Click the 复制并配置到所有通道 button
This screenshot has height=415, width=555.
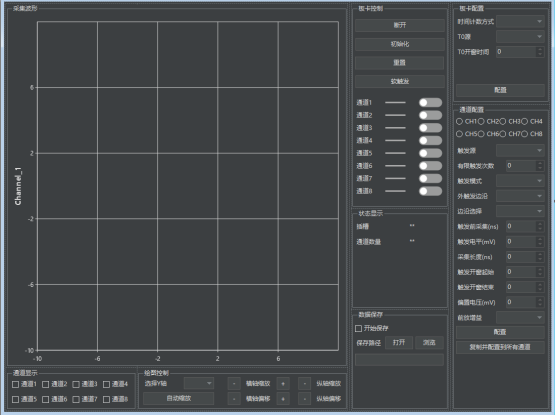500,347
